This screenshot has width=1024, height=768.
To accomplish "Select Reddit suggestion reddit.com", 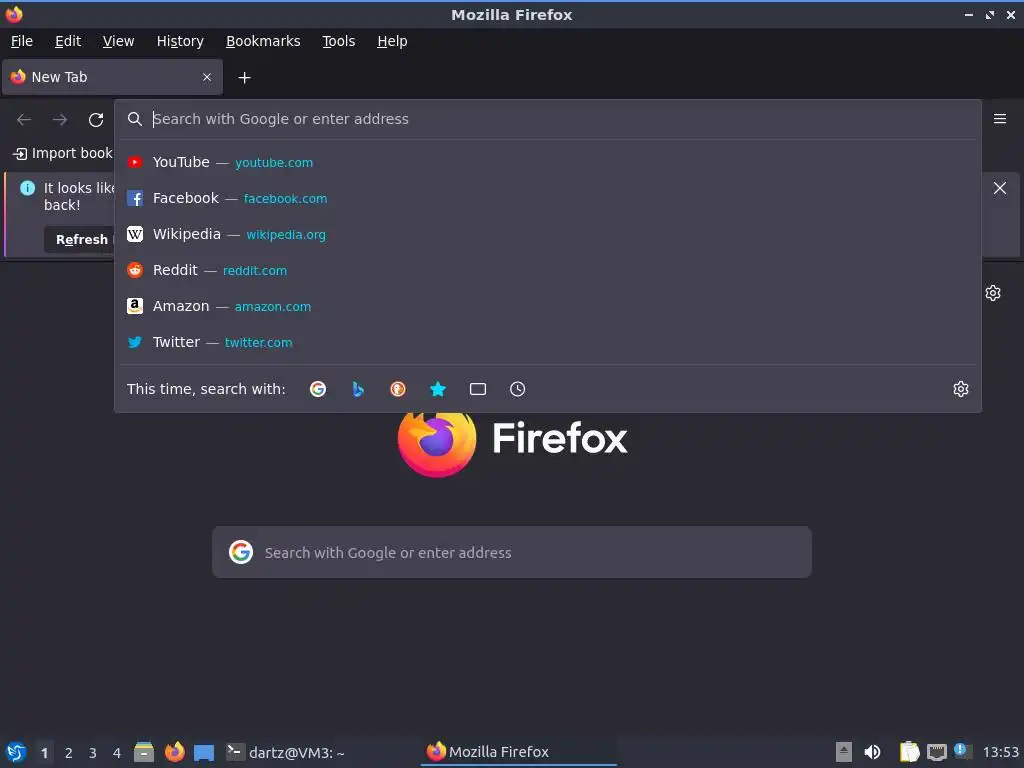I will (548, 270).
